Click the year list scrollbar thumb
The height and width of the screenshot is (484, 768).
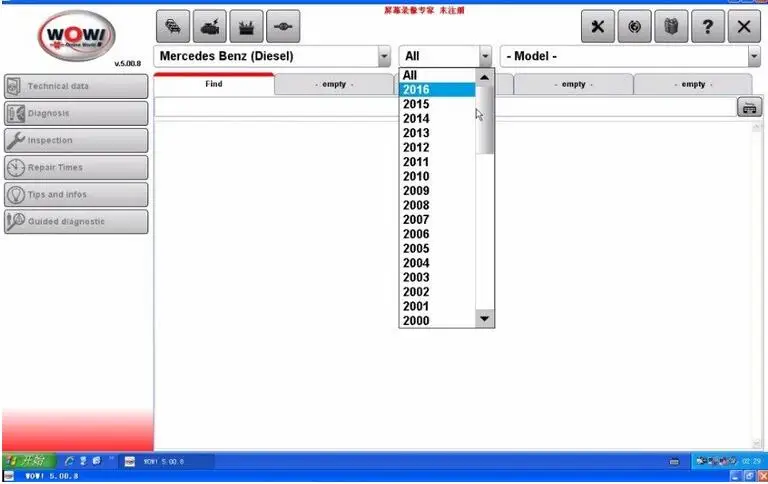pyautogui.click(x=484, y=120)
